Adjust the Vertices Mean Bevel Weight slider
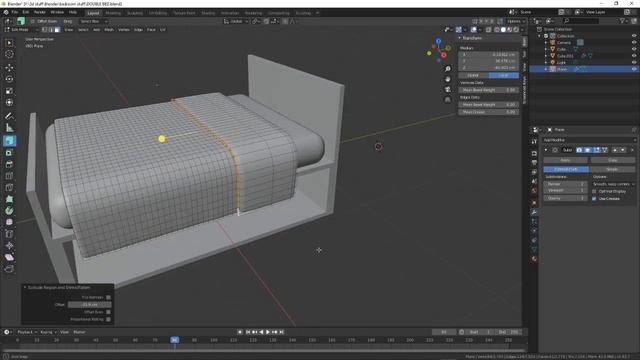 pos(488,90)
